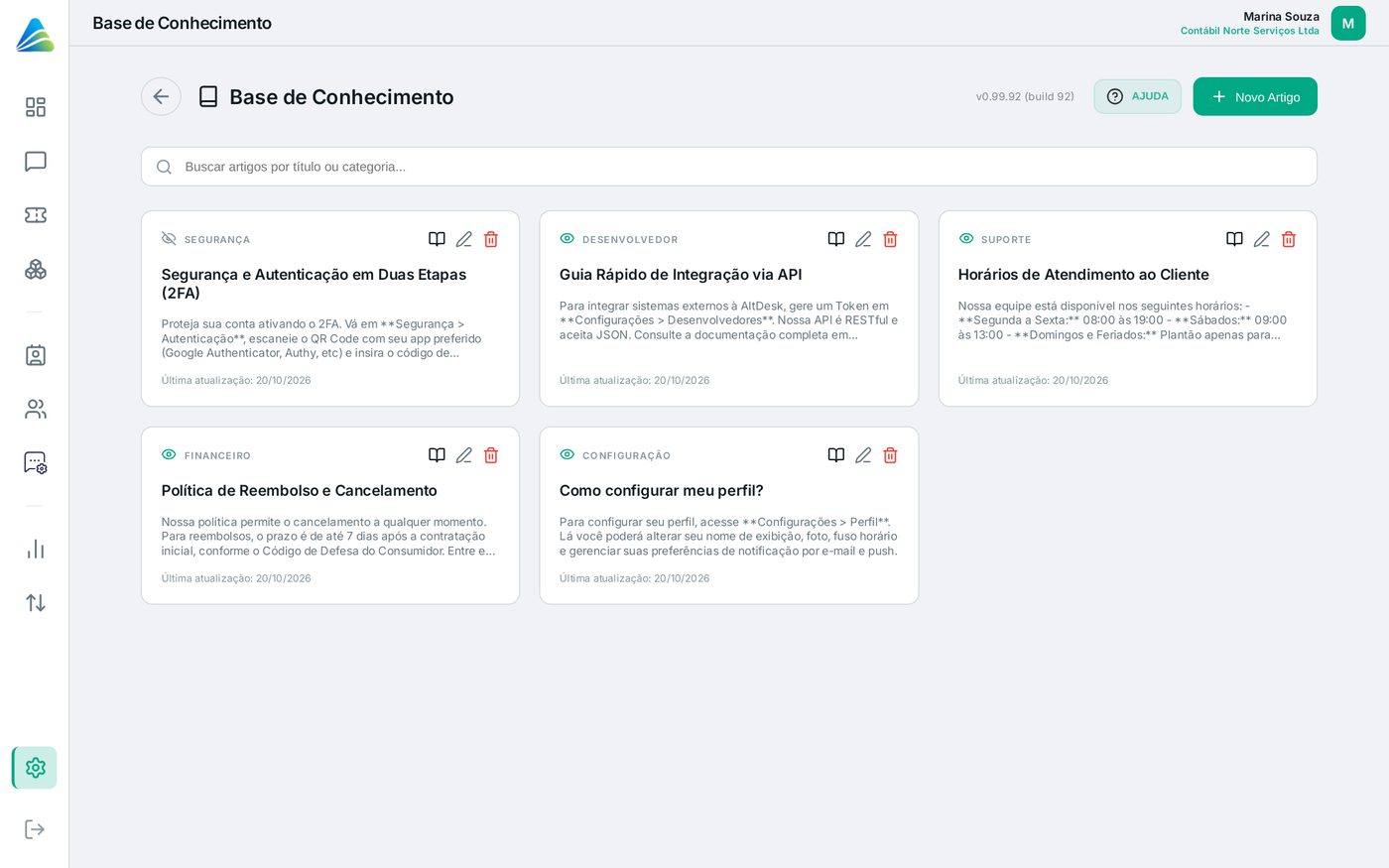Viewport: 1389px width, 868px height.
Task: Click the AJUDA help button
Action: coord(1137,96)
